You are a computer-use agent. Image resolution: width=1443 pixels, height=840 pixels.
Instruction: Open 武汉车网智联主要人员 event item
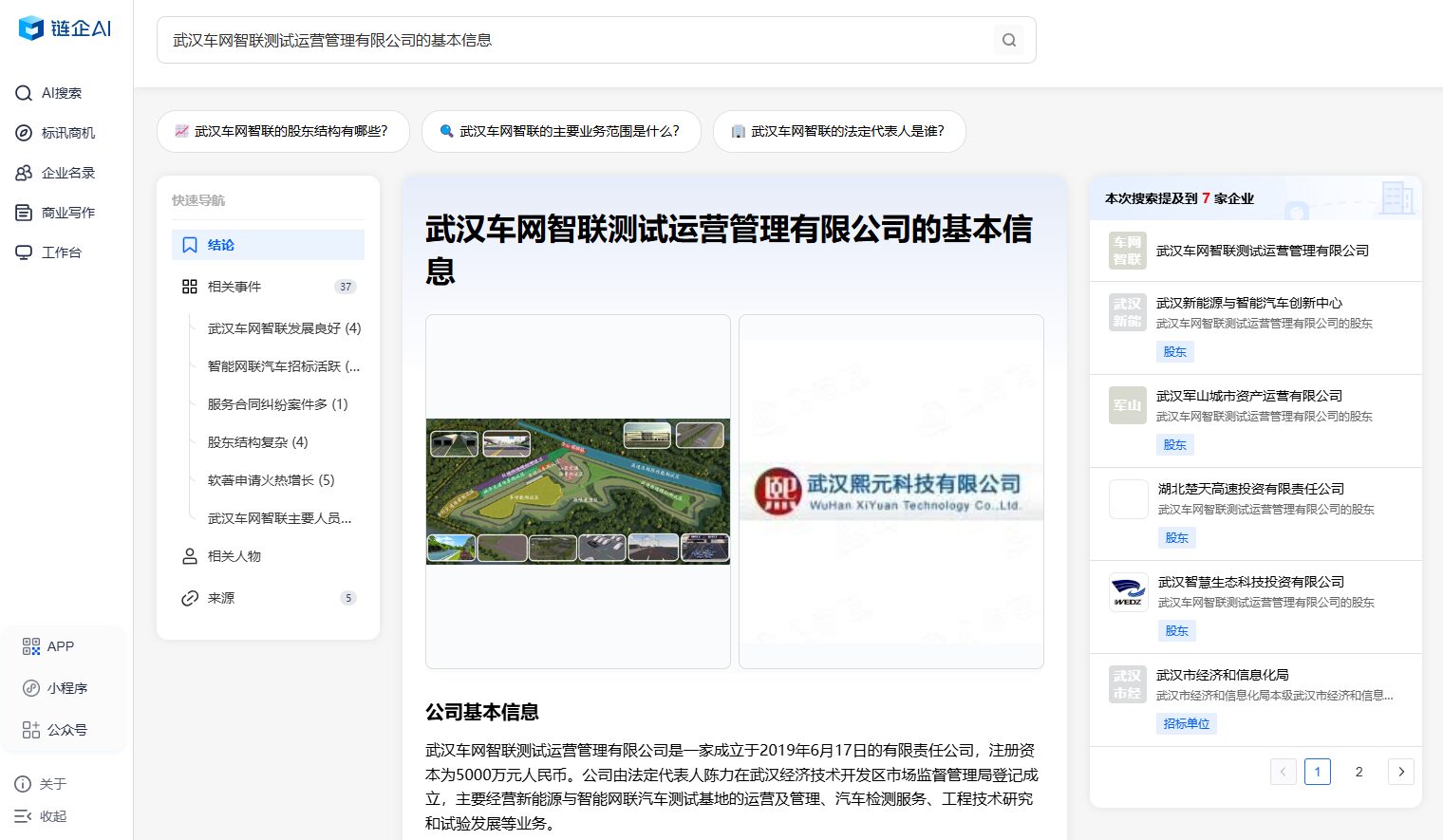click(279, 518)
